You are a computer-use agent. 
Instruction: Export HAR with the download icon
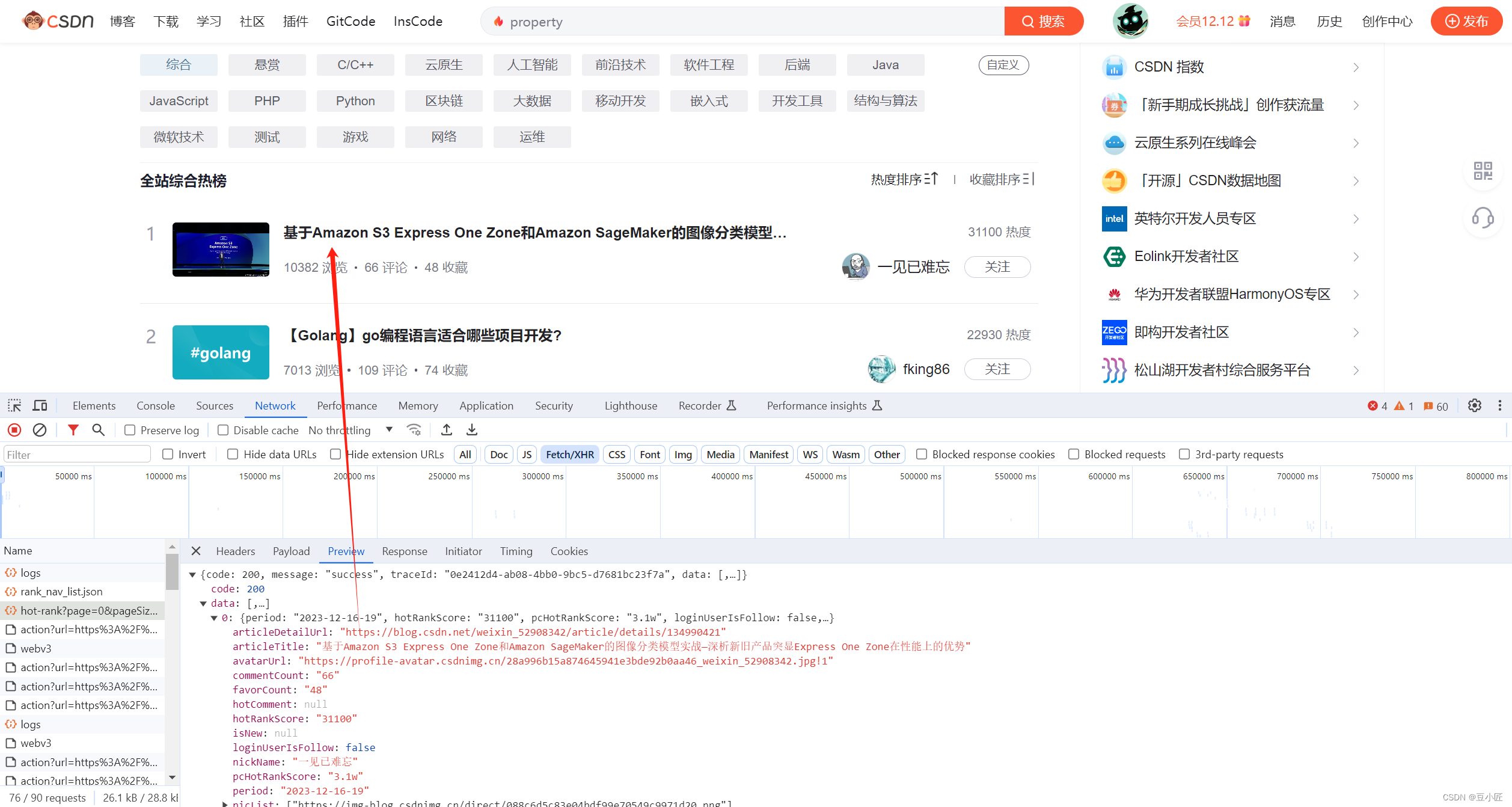[x=472, y=430]
